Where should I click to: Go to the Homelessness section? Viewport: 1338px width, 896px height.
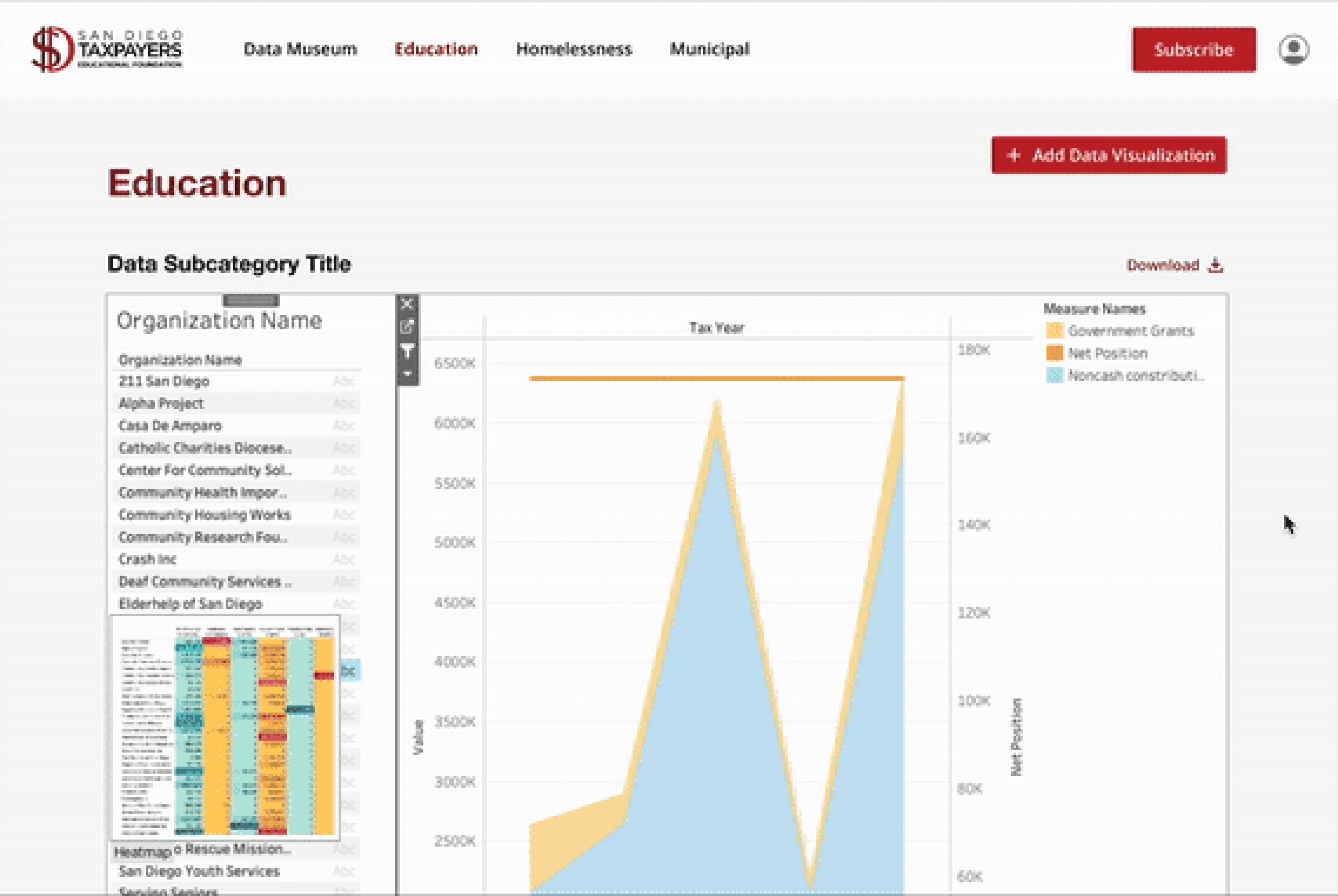click(x=574, y=49)
